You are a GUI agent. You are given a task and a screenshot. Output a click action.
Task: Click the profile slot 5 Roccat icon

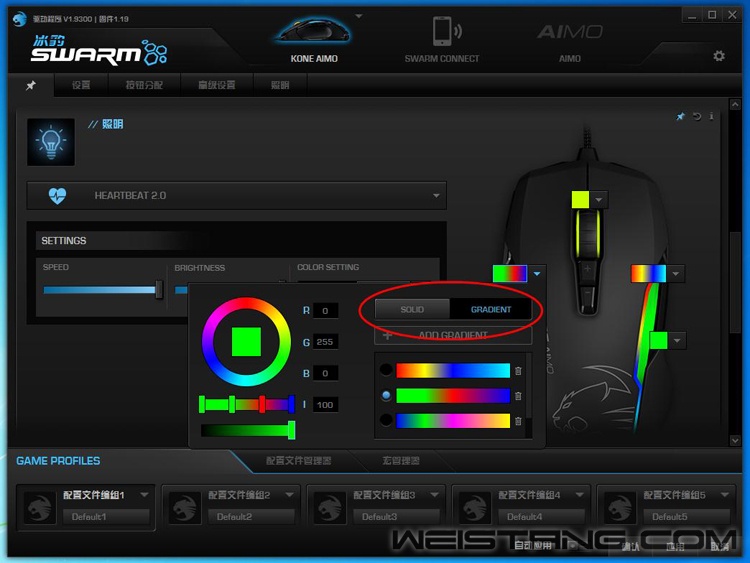point(619,508)
